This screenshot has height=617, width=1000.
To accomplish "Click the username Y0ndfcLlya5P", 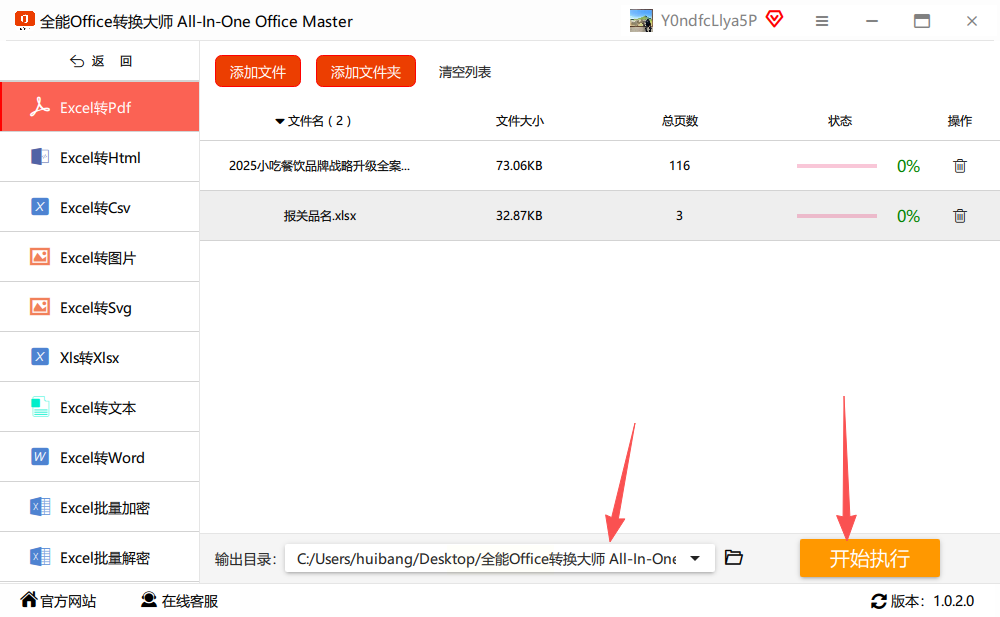I will [709, 20].
